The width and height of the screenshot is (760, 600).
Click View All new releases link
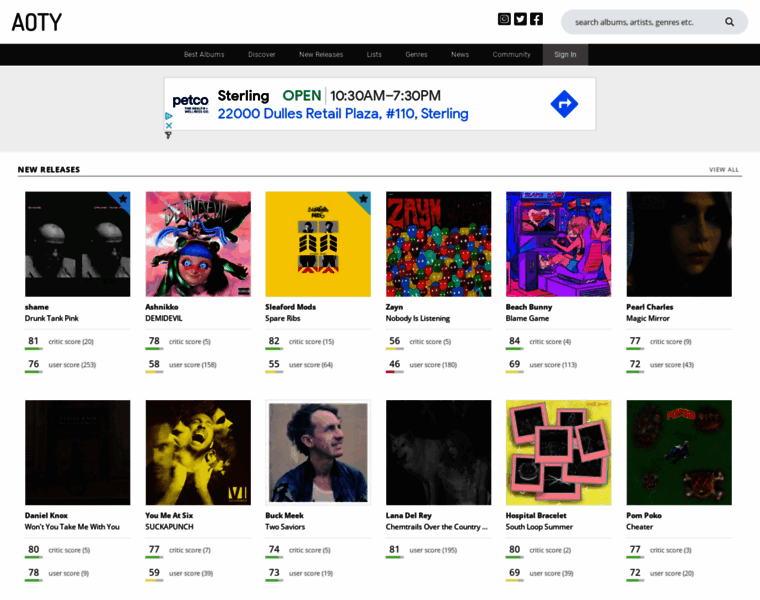click(724, 170)
